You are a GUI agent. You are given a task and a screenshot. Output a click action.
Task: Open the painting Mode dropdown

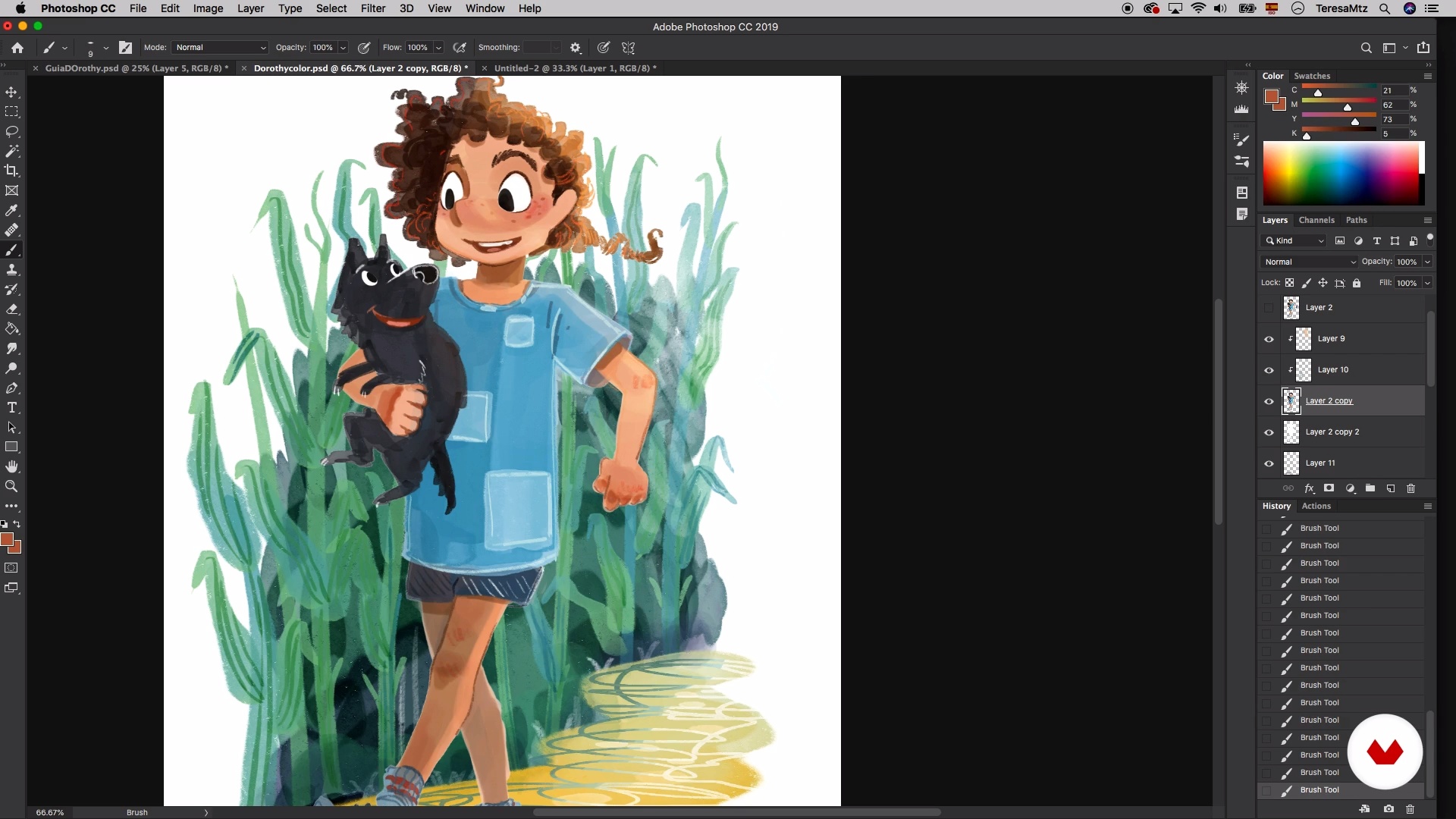coord(220,47)
